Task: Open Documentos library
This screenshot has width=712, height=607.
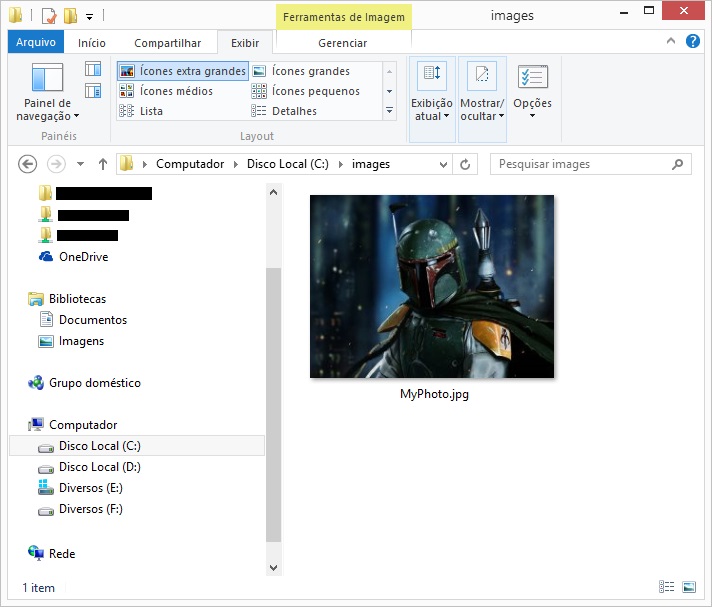Action: coord(83,320)
